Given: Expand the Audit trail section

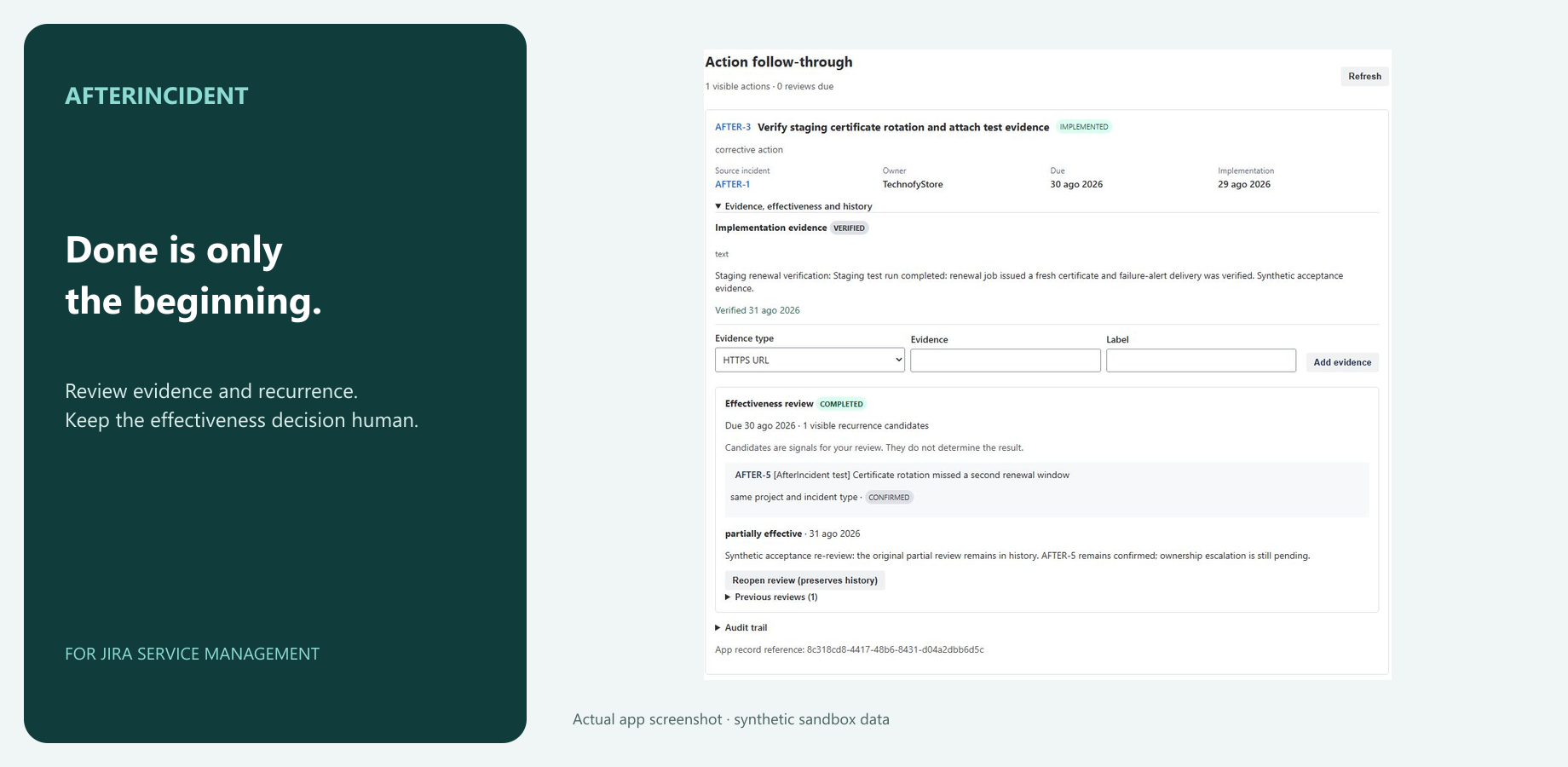Looking at the screenshot, I should [741, 628].
